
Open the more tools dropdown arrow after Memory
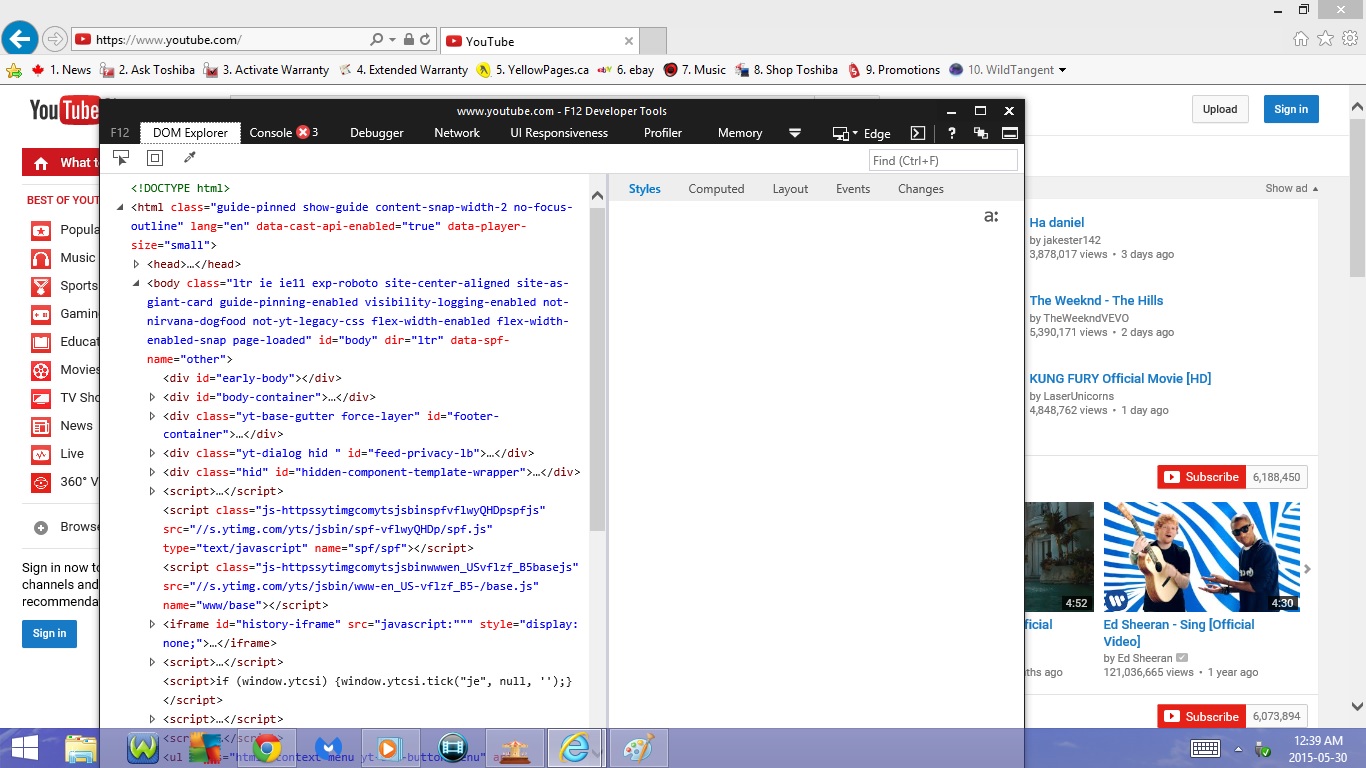pos(795,133)
